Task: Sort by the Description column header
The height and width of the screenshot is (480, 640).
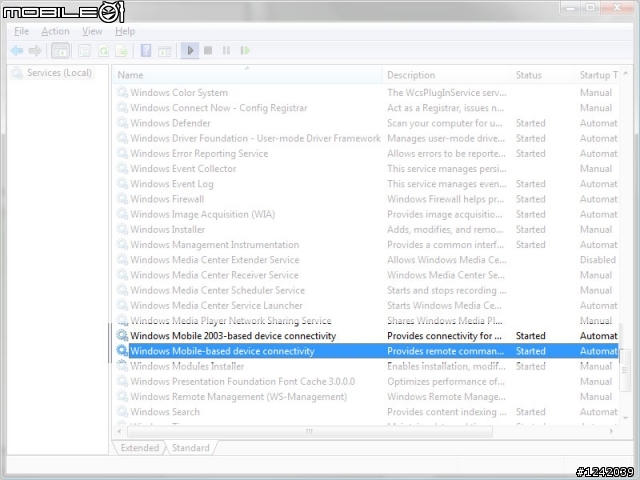Action: (x=447, y=75)
